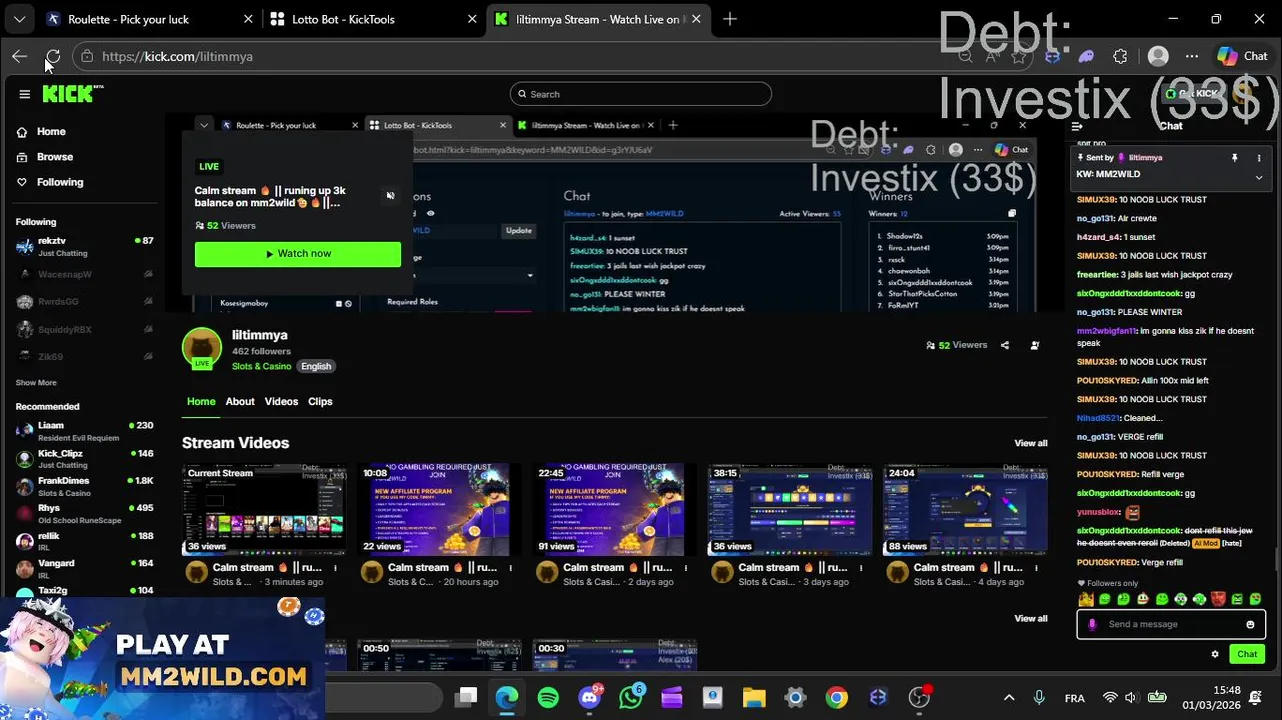Open WhatsApp from the taskbar

(x=631, y=698)
